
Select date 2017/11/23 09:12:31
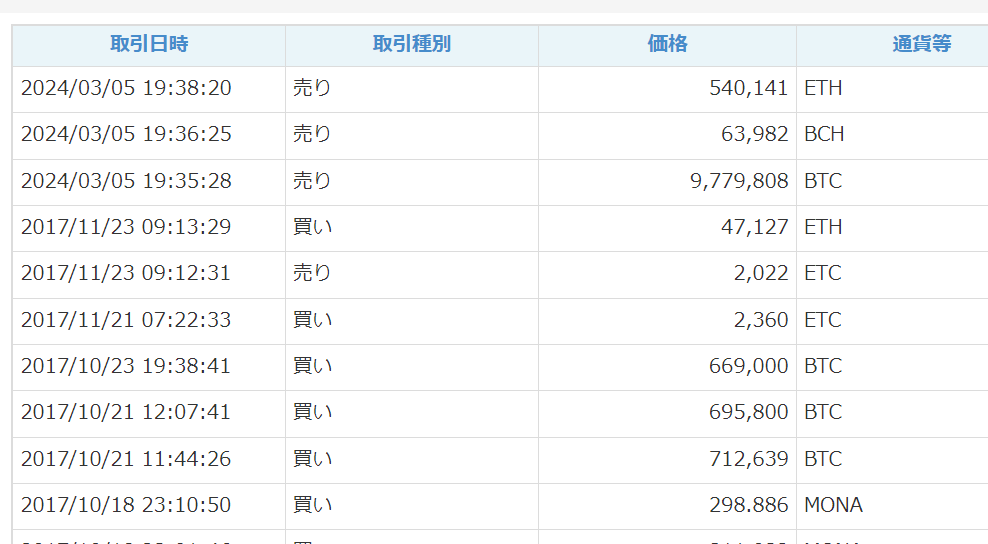pyautogui.click(x=126, y=273)
